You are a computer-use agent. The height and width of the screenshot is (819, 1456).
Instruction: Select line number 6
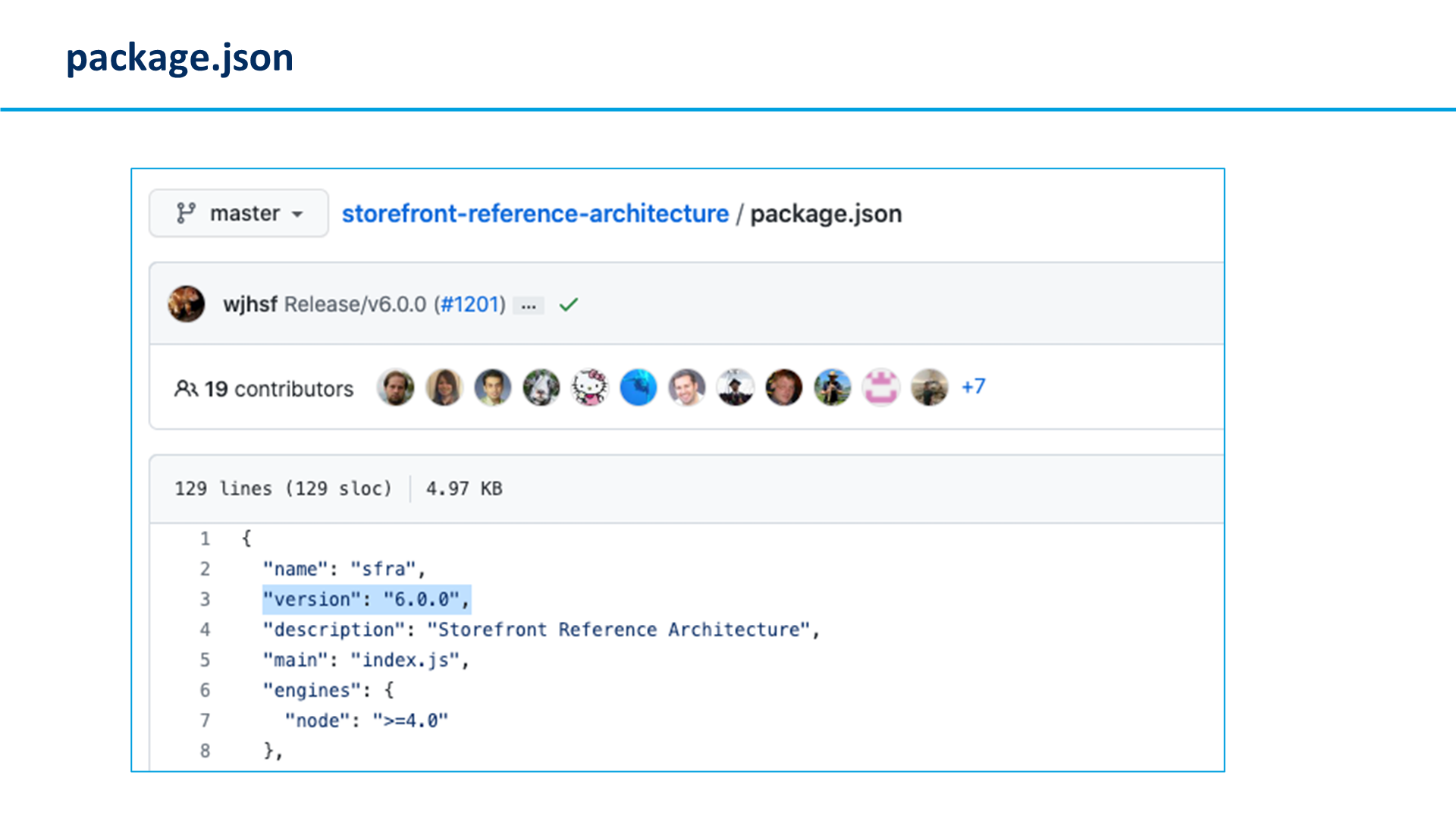(x=205, y=690)
